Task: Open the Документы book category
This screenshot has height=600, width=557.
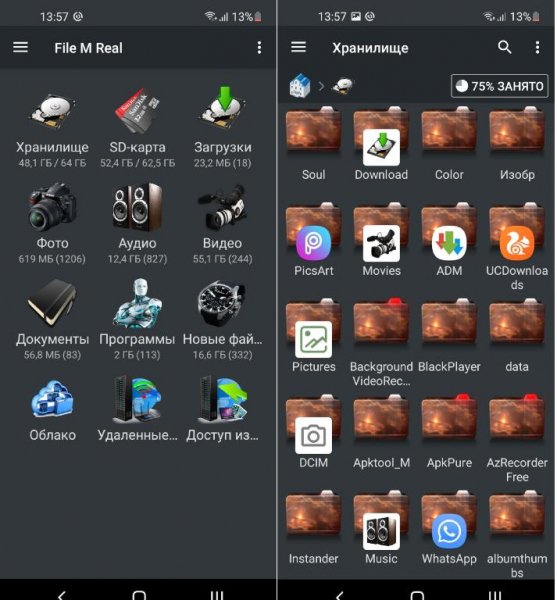Action: click(52, 302)
